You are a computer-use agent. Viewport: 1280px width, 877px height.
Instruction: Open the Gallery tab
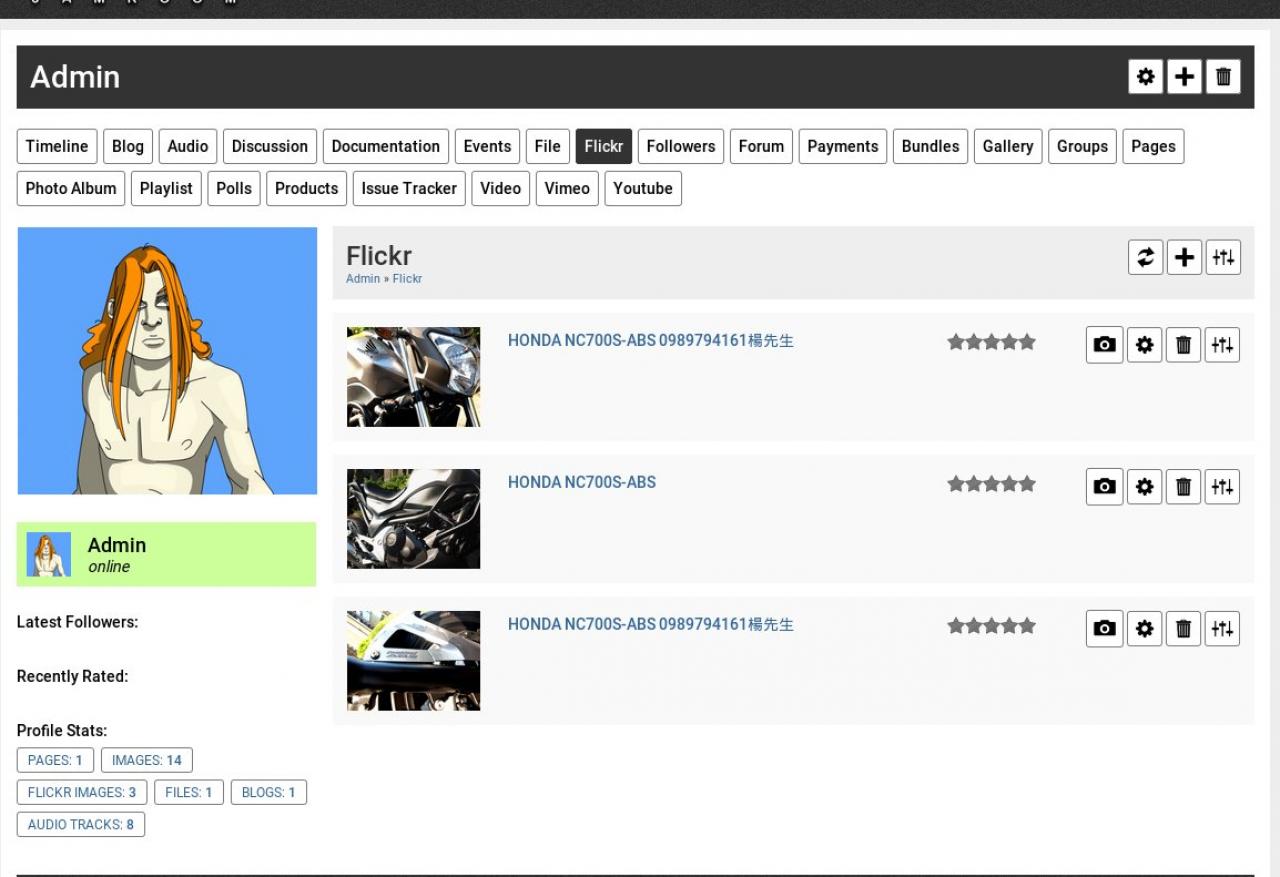[1007, 146]
